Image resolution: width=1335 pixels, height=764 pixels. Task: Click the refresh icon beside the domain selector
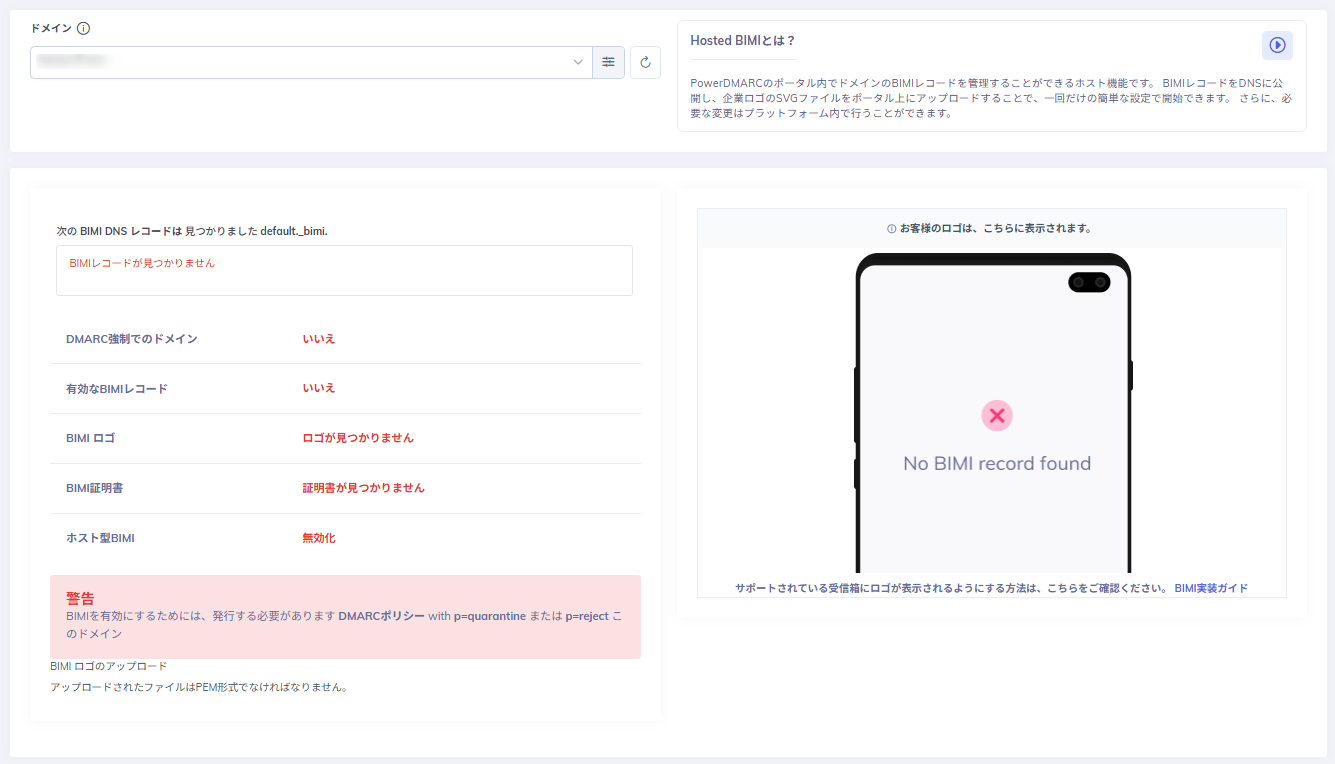(x=644, y=62)
